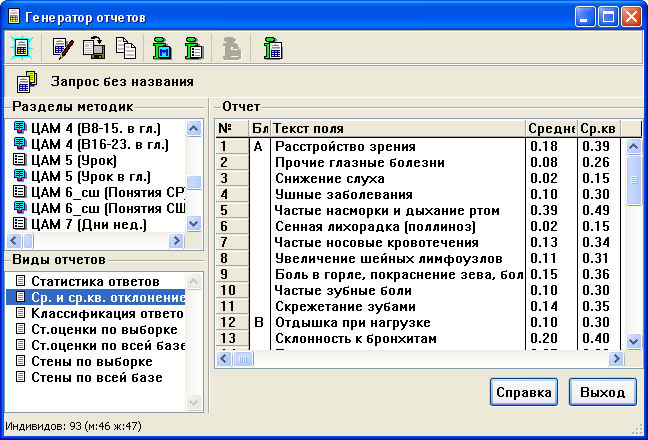Click row 'Прочие глазные болезни'
Viewport: 648px width, 440px height.
tap(417, 162)
